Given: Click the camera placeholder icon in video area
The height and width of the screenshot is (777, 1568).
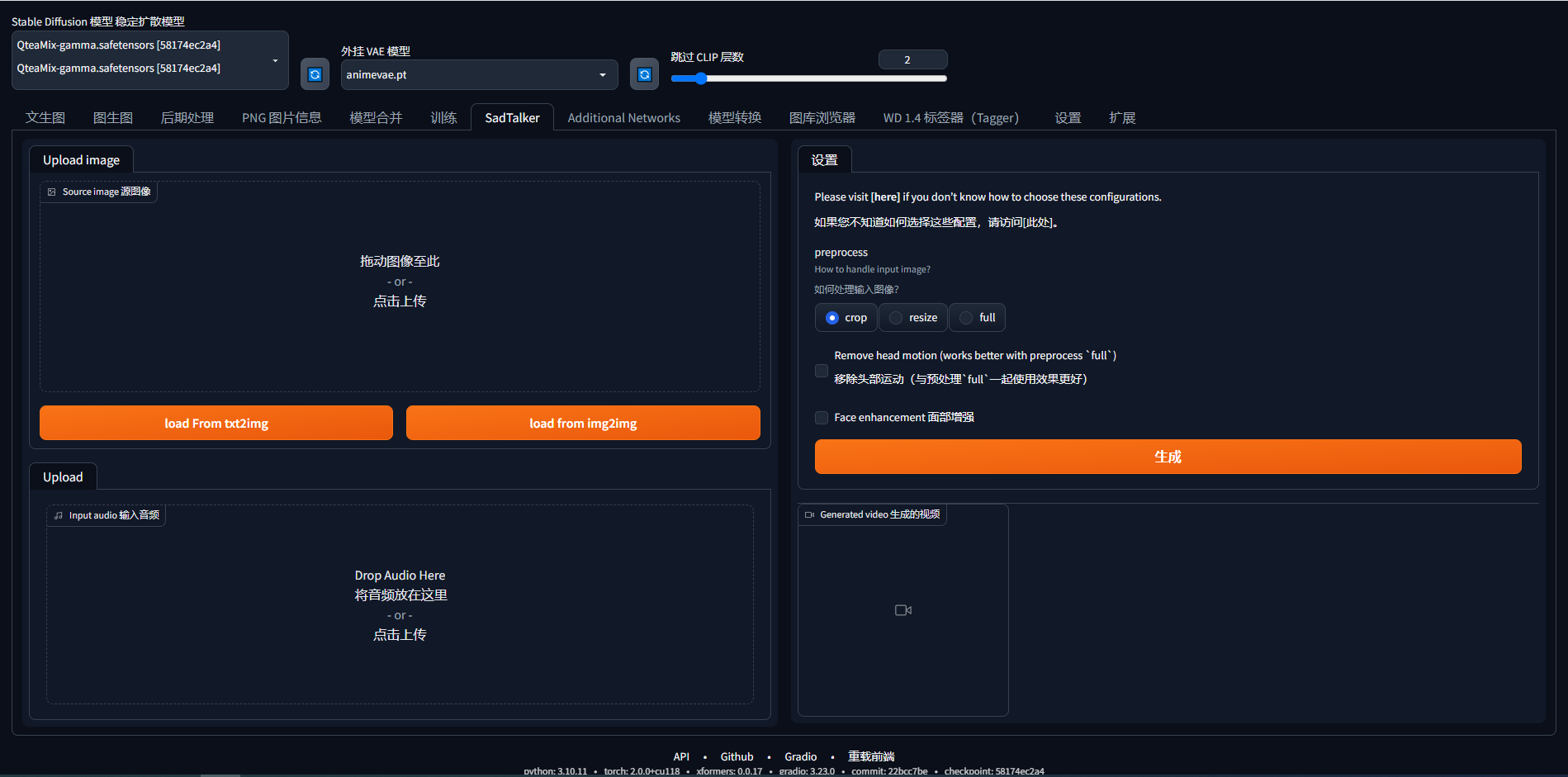Looking at the screenshot, I should point(902,609).
